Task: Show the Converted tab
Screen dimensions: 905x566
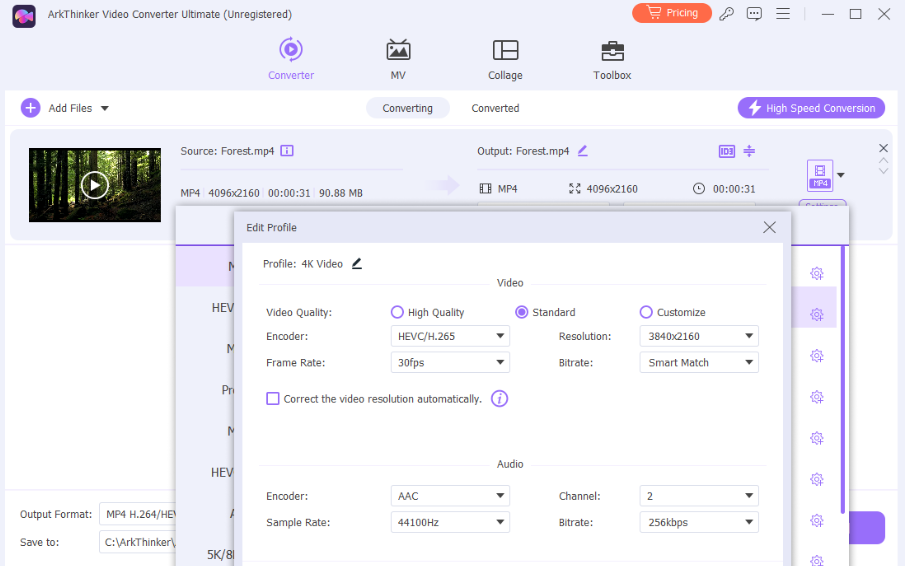Action: [495, 108]
